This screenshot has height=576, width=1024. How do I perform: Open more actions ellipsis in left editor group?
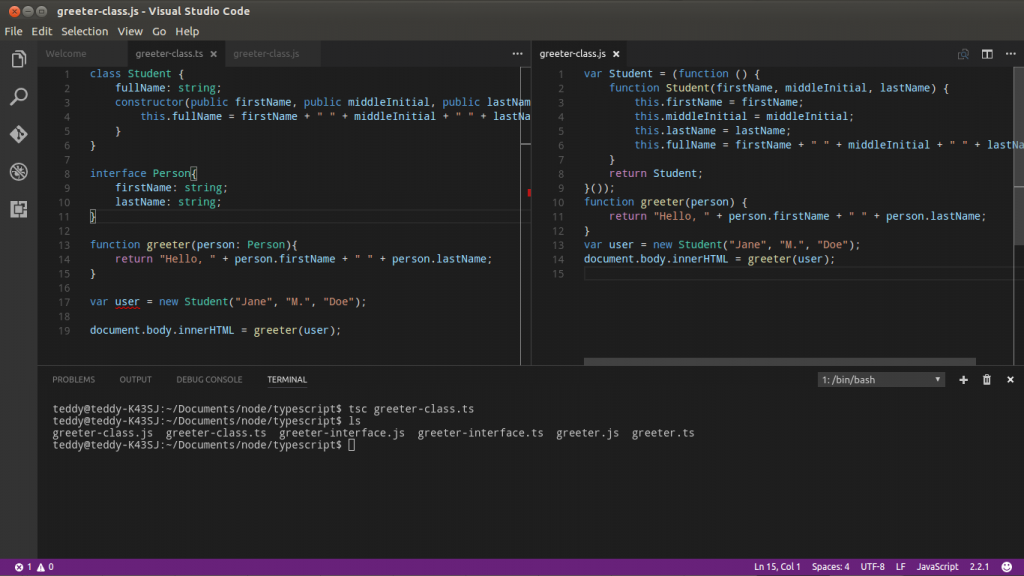click(x=517, y=54)
